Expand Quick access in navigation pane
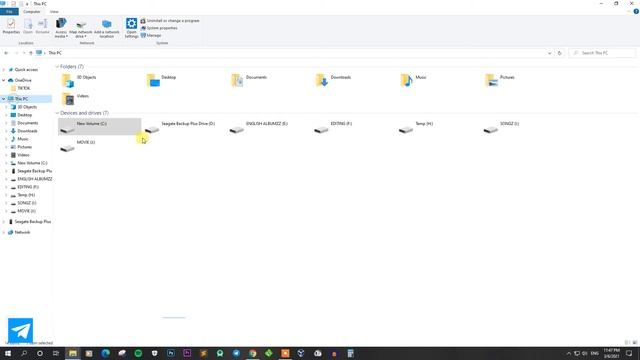 pos(4,70)
